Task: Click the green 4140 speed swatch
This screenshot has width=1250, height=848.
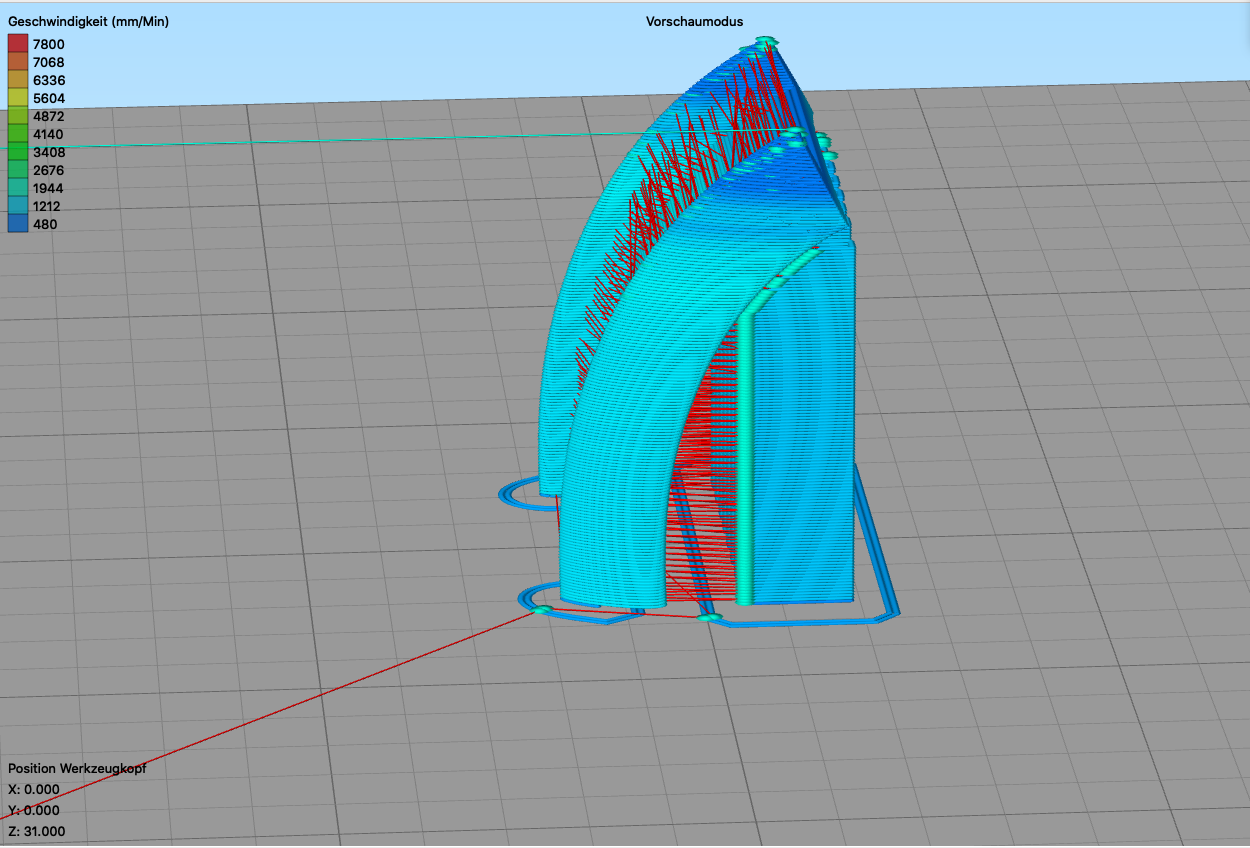Action: pos(18,134)
